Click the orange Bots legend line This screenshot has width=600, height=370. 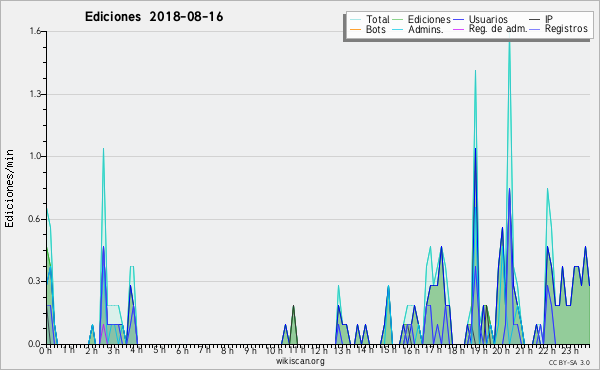point(355,29)
